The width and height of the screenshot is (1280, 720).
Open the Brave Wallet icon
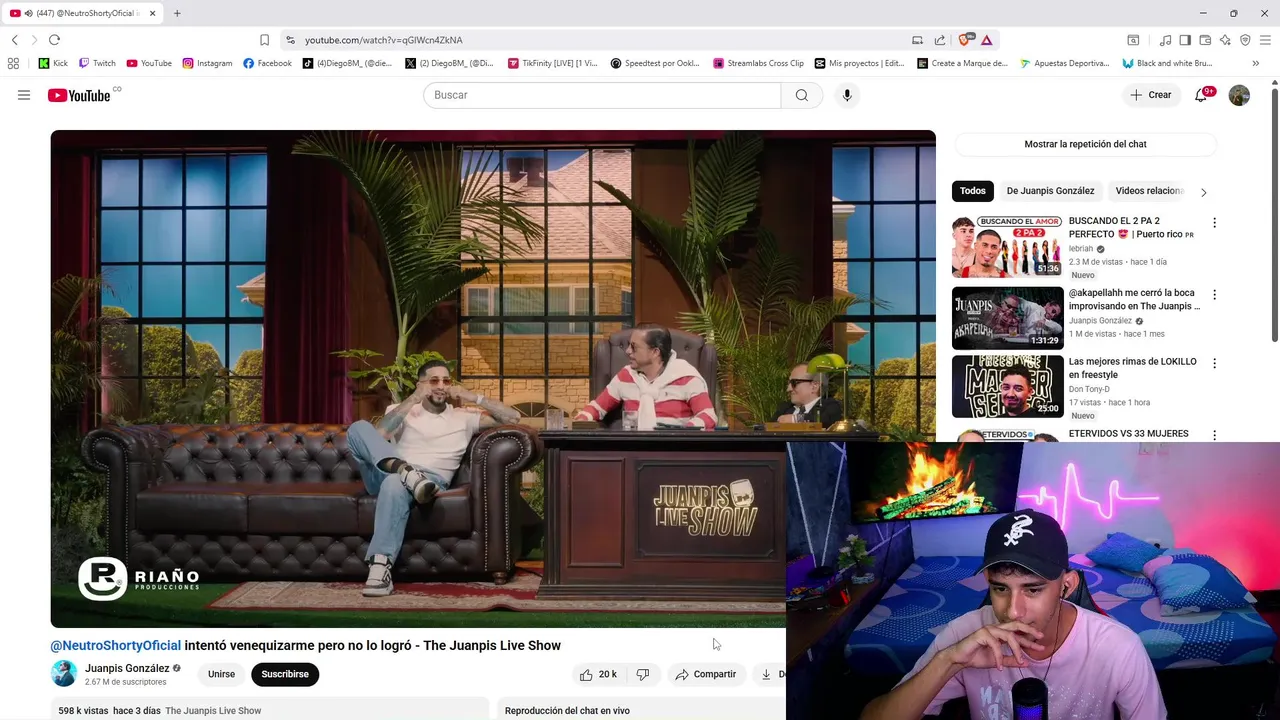(1205, 40)
